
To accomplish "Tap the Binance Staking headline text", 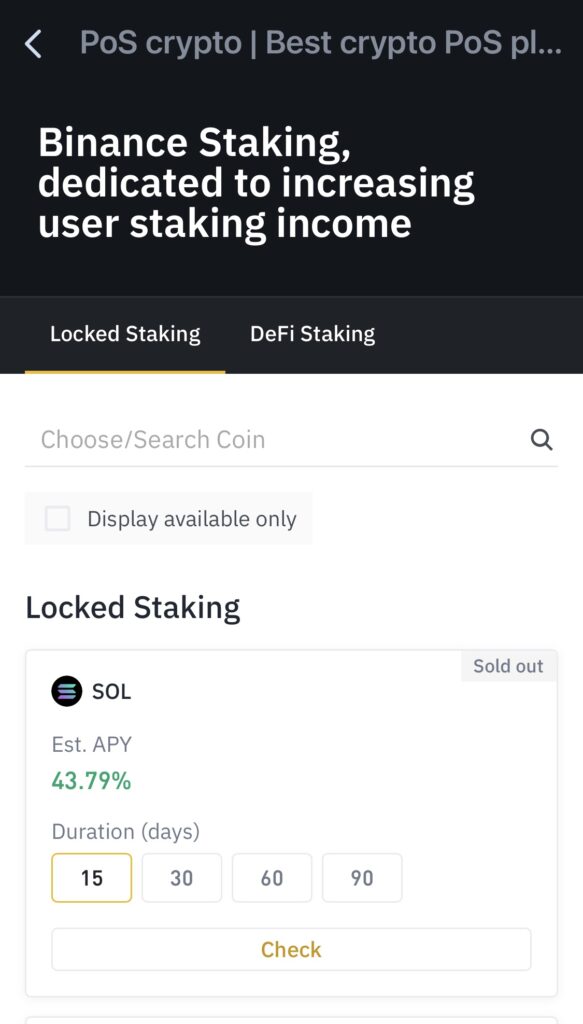I will [256, 183].
